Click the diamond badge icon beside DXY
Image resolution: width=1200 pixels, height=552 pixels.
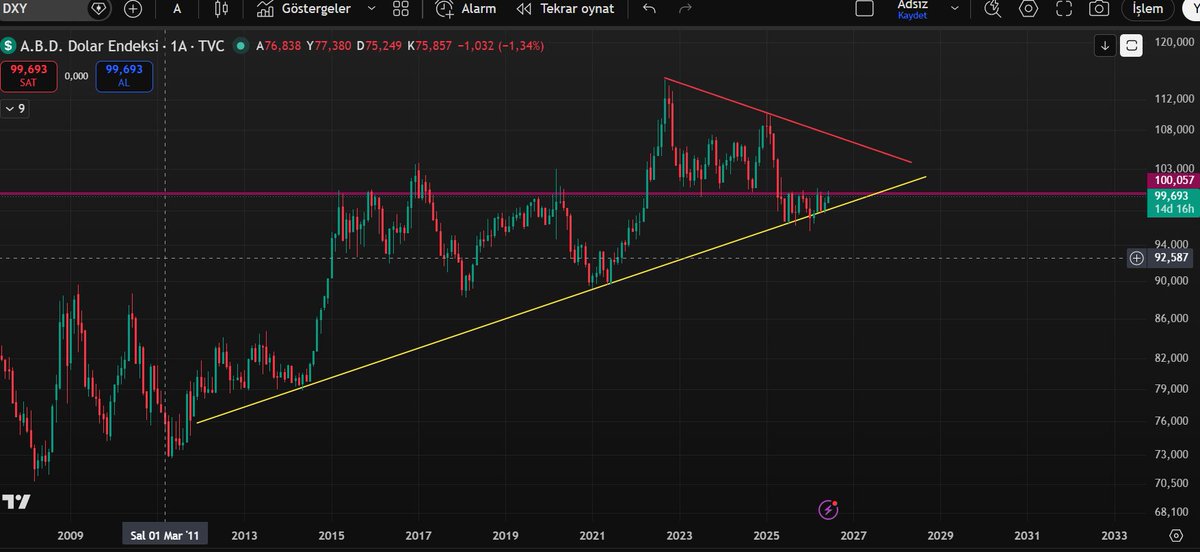(98, 8)
